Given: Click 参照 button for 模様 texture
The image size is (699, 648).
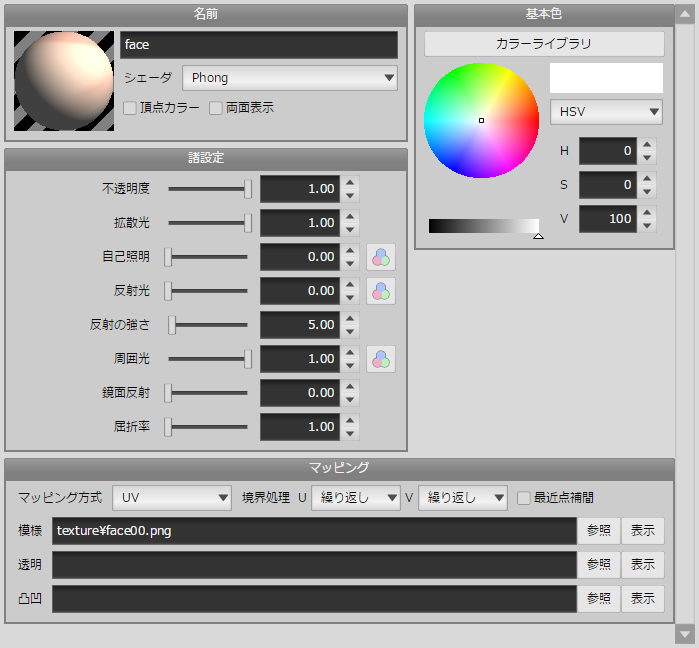Looking at the screenshot, I should [x=599, y=531].
